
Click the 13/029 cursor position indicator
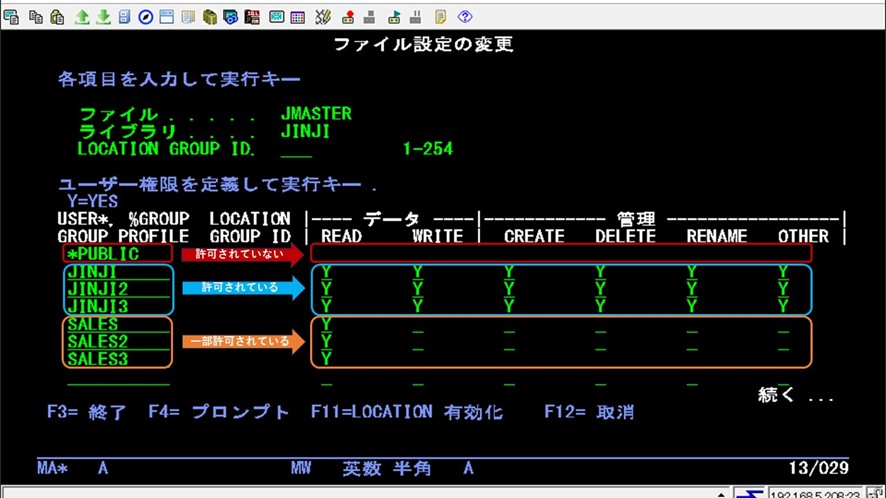(818, 468)
